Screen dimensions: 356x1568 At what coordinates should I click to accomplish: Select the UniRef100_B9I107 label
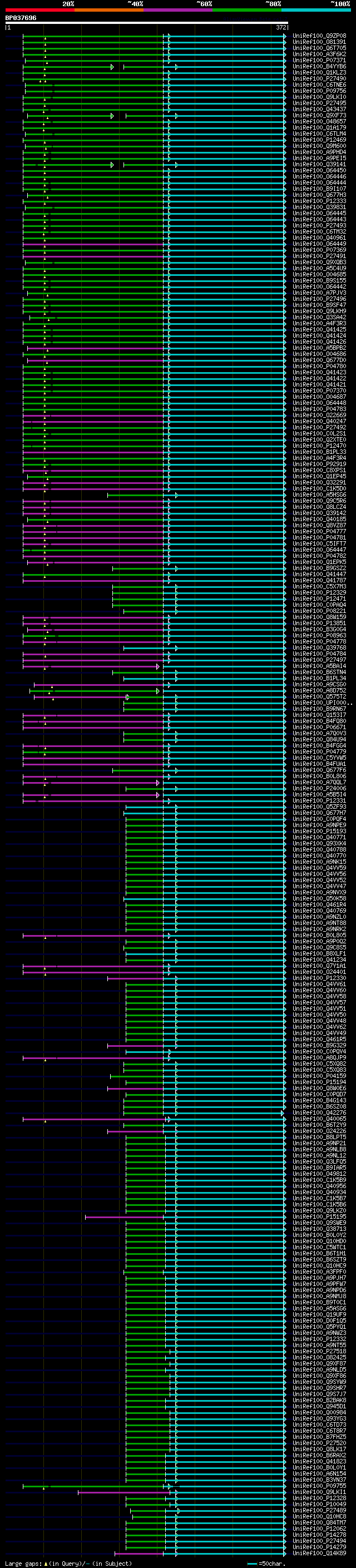coord(319,189)
